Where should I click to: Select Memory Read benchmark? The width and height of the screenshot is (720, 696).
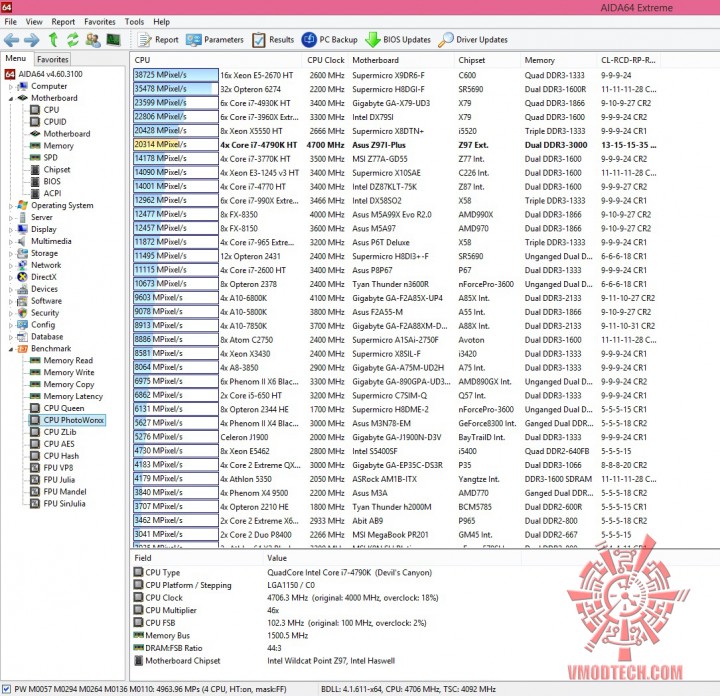61,360
